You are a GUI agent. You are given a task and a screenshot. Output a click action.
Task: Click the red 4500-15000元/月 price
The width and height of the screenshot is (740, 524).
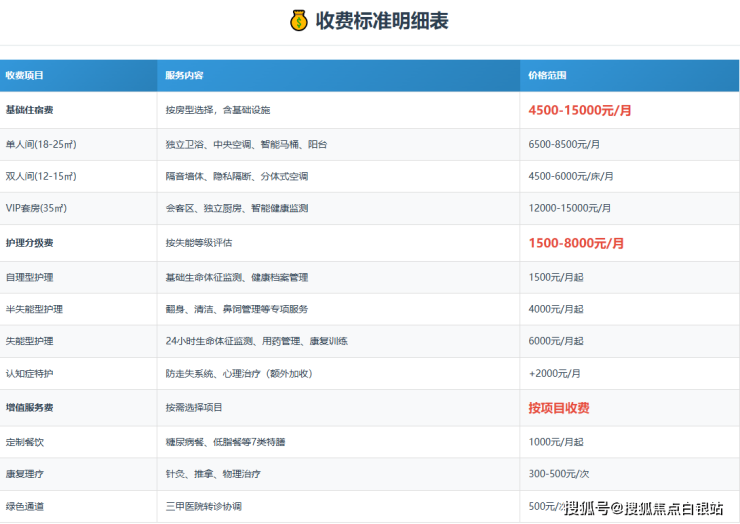580,110
